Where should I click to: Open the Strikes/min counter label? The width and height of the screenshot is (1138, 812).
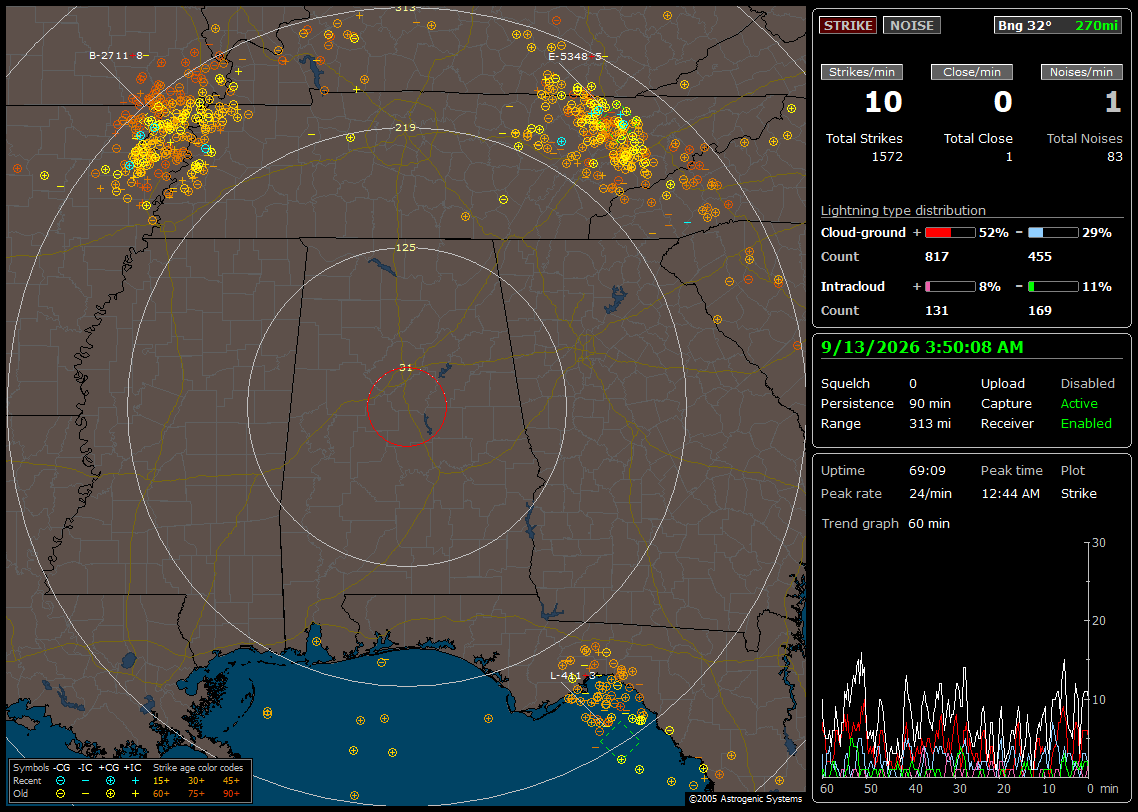861,72
